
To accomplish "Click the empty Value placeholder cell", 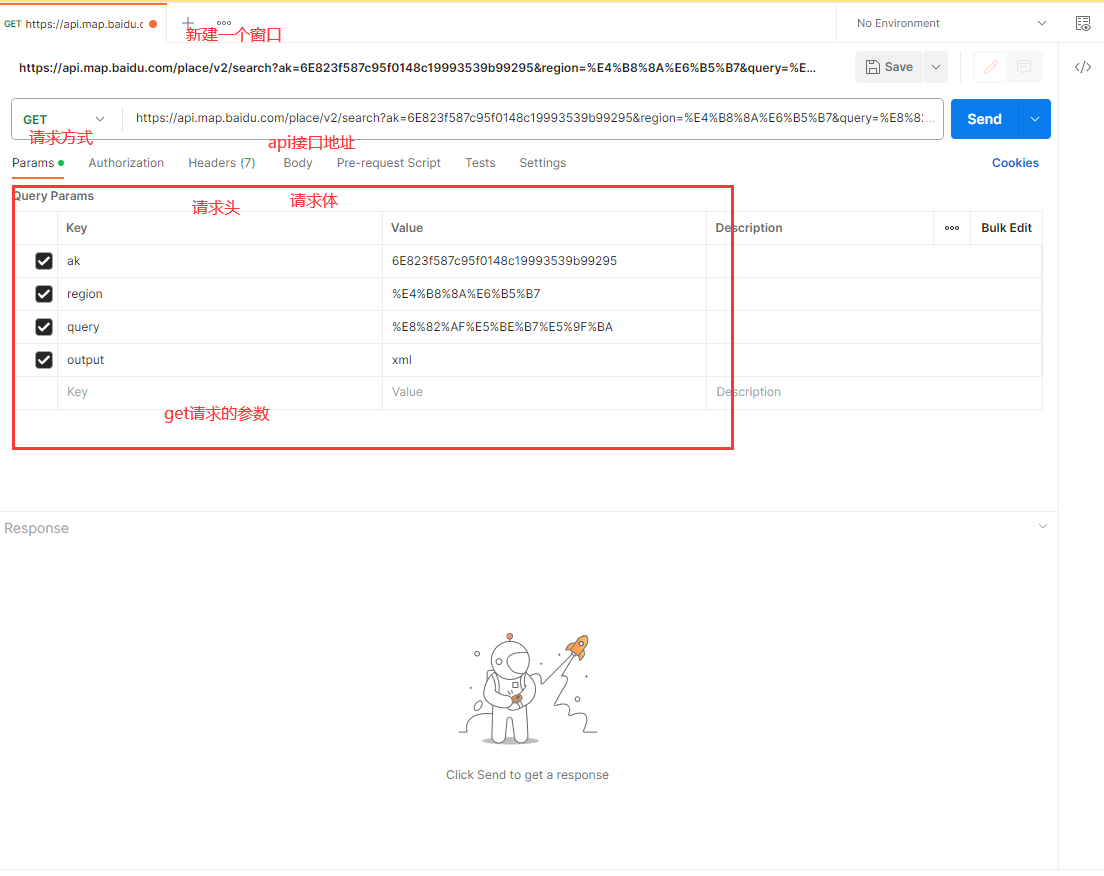I will pyautogui.click(x=544, y=392).
